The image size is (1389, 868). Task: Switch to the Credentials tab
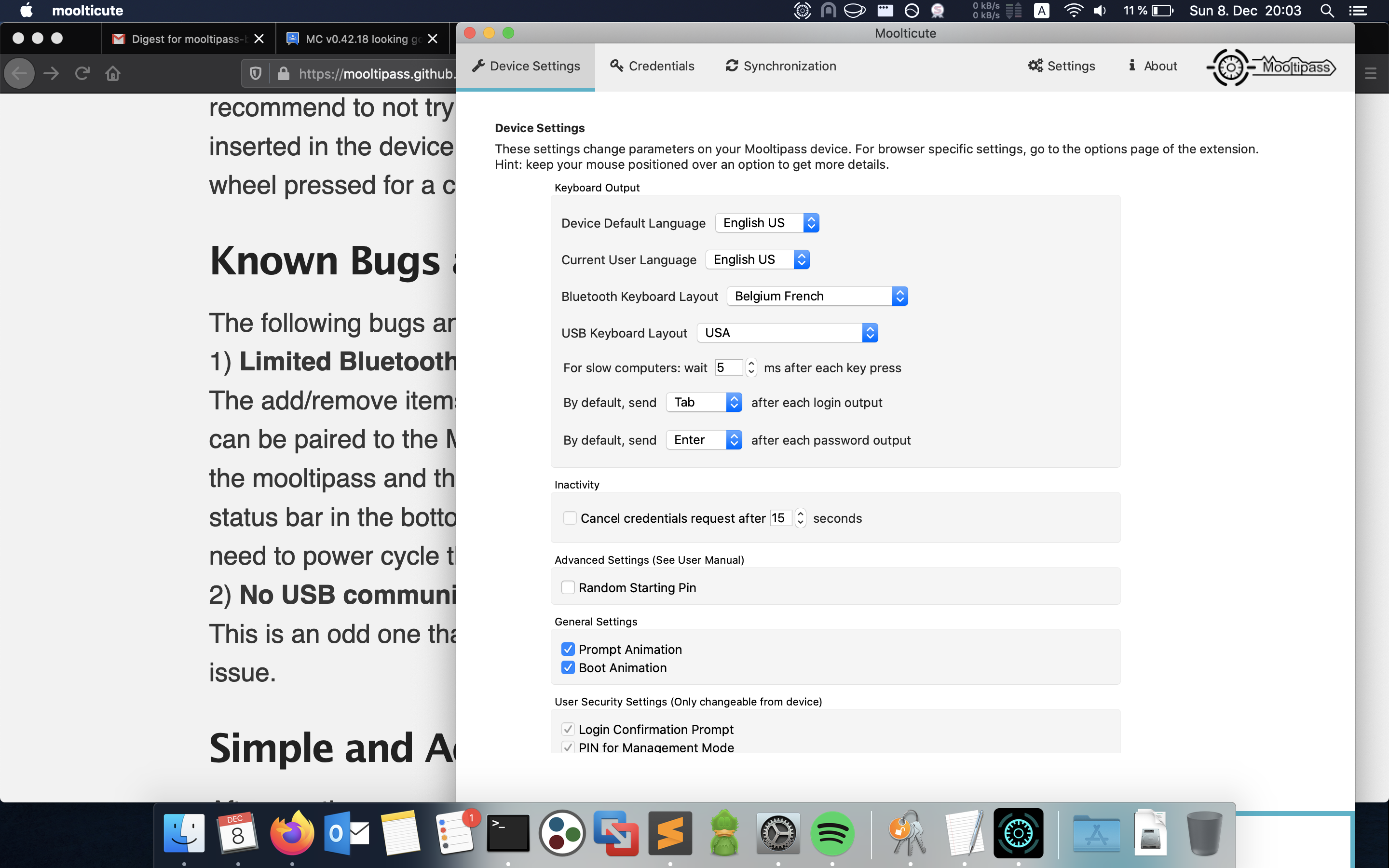tap(652, 66)
